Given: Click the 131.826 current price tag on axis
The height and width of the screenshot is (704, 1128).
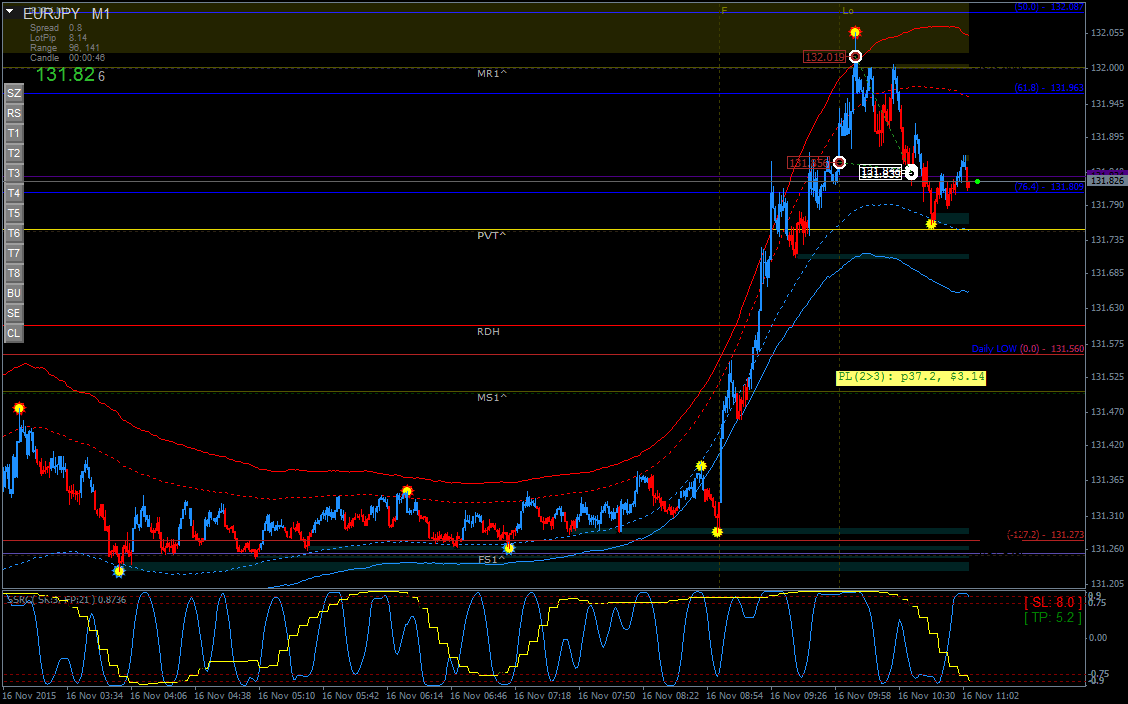Looking at the screenshot, I should pos(1106,181).
